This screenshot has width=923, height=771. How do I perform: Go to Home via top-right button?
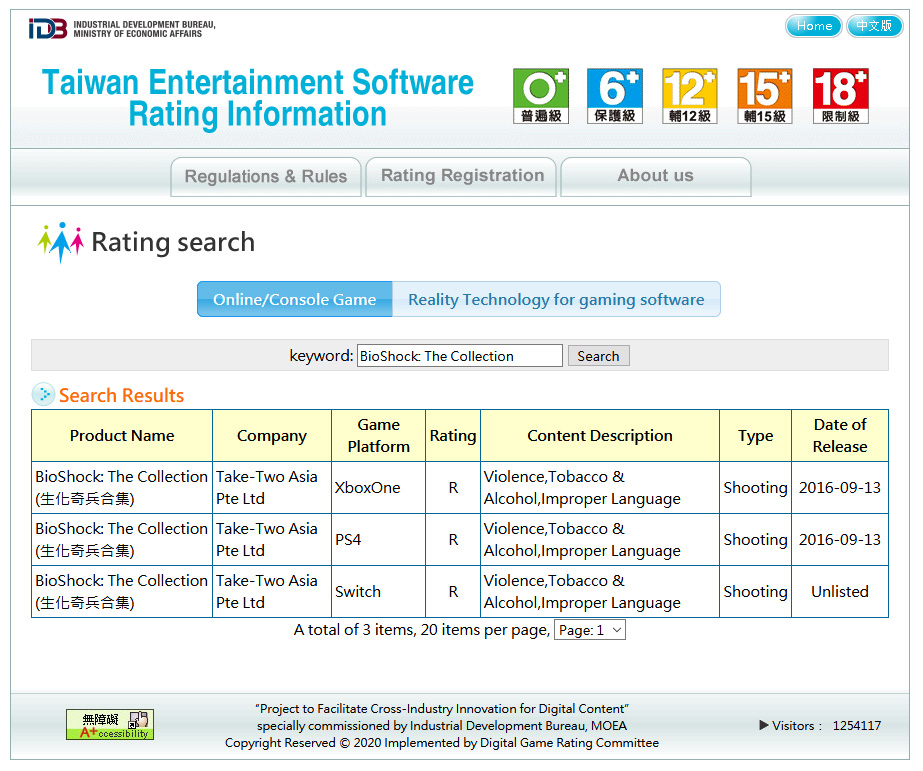click(813, 26)
